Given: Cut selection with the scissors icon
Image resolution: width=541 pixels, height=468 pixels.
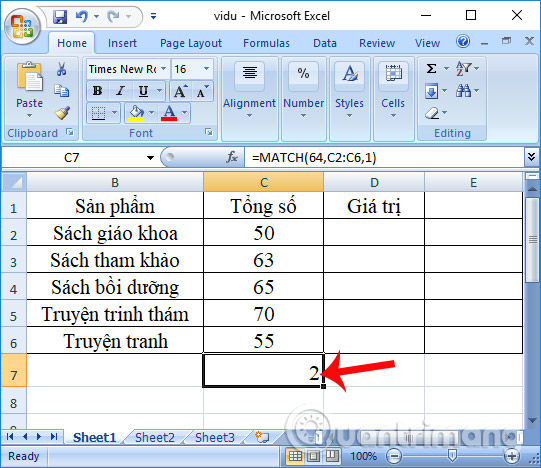Looking at the screenshot, I should (x=61, y=69).
